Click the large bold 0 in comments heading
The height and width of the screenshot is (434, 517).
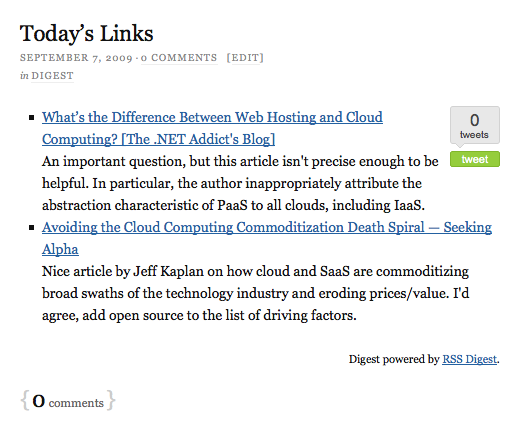pyautogui.click(x=39, y=401)
